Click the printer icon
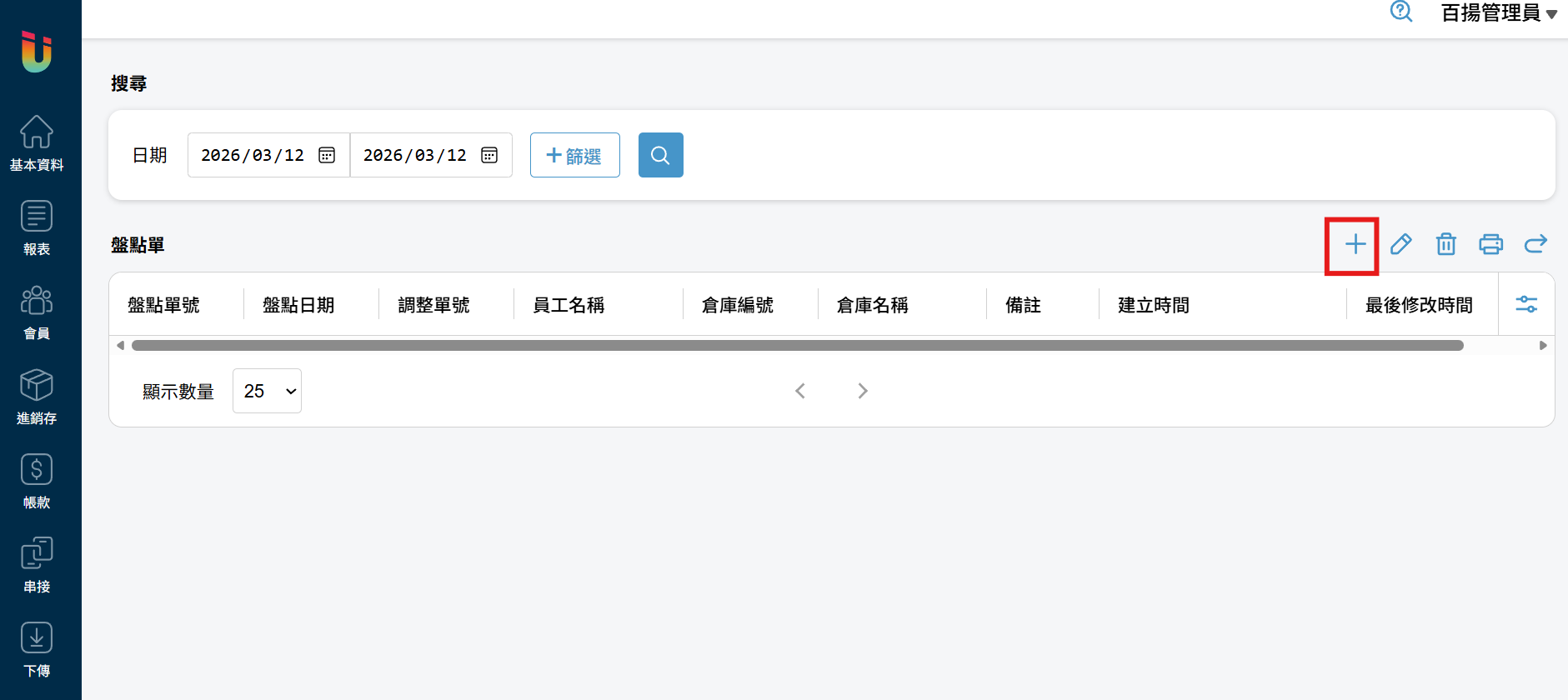This screenshot has height=700, width=1568. coord(1490,244)
